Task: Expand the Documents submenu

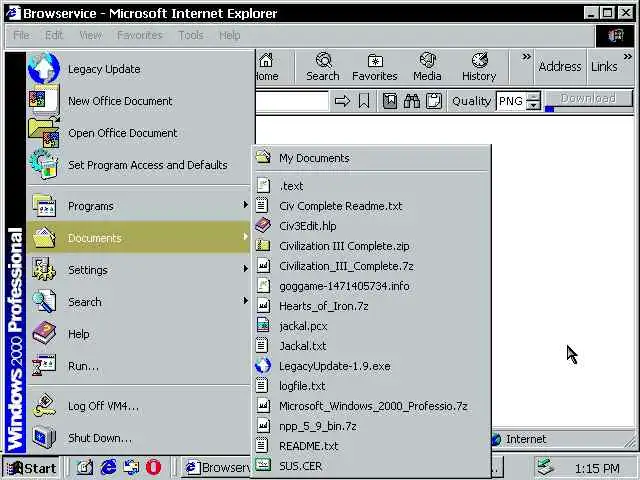Action: 138,238
